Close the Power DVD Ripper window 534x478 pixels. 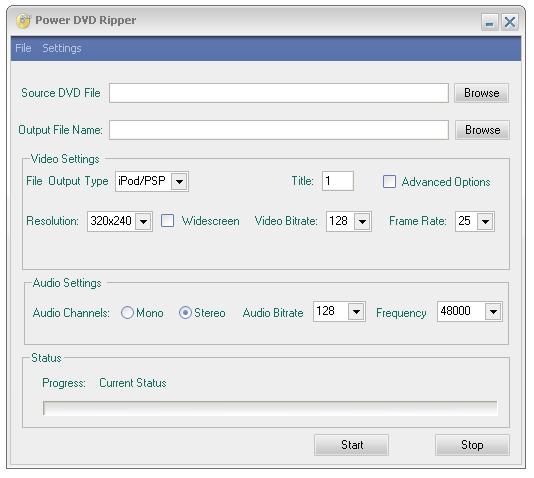pyautogui.click(x=509, y=22)
